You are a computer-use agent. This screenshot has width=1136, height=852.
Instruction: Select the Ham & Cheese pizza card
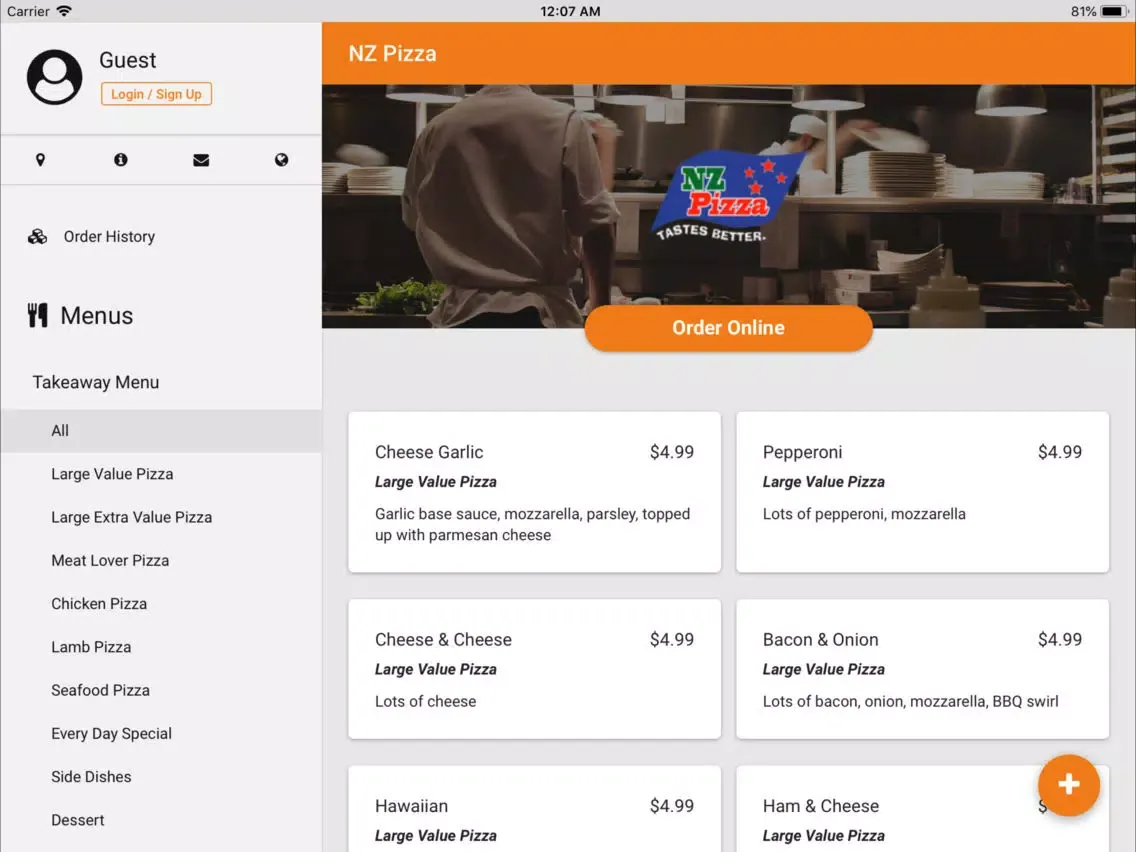922,809
